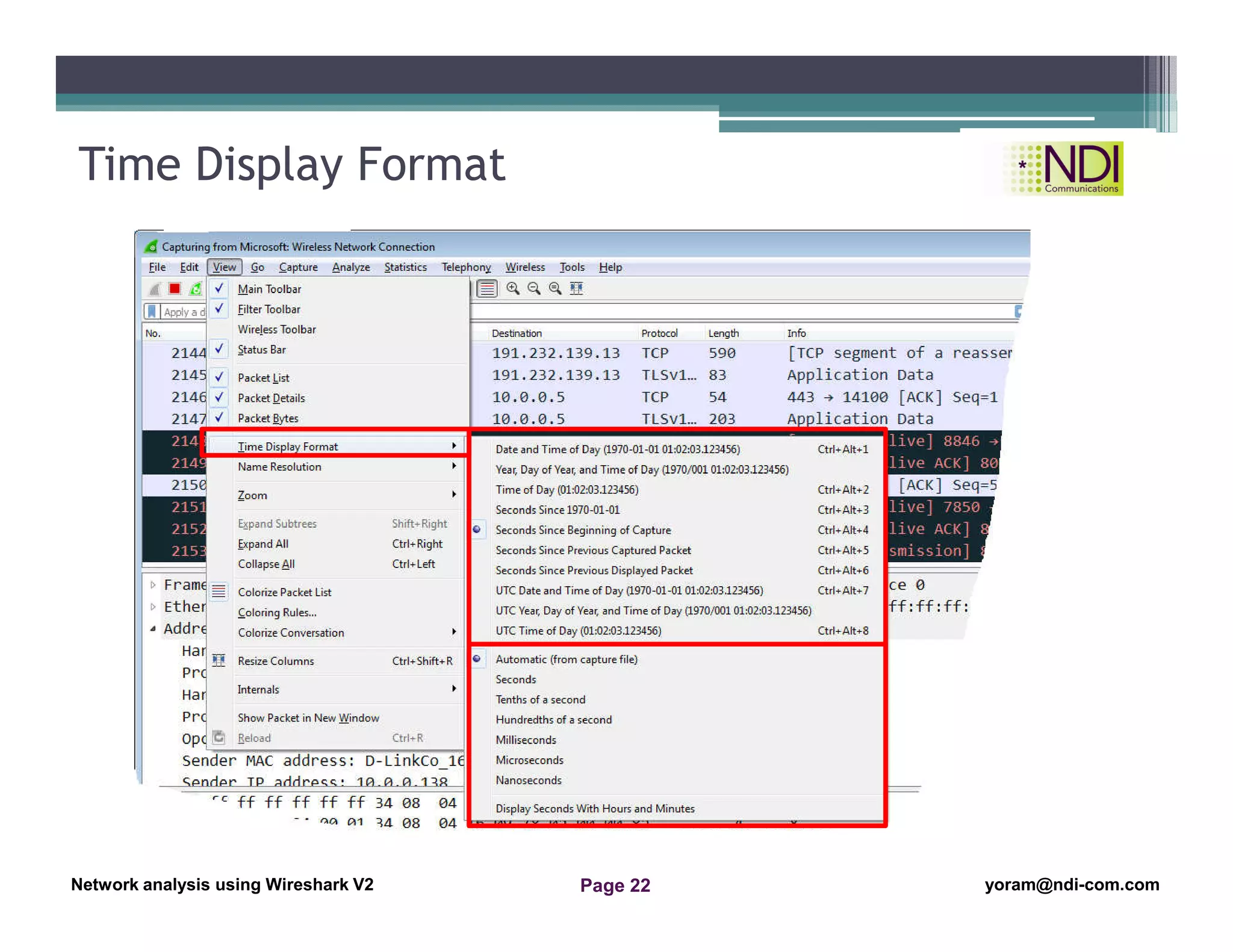Open the Analyze menu
This screenshot has height=952, width=1233.
[351, 267]
